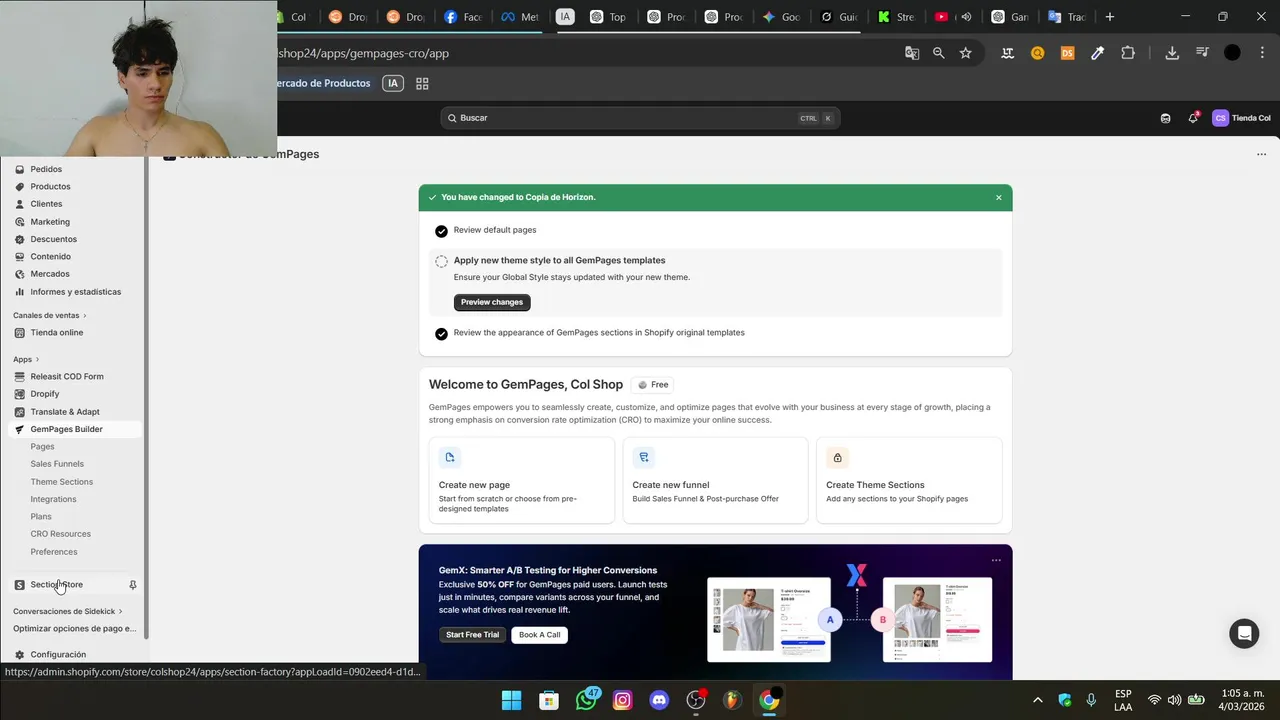This screenshot has width=1280, height=720.
Task: Open the Tienda Col account menu
Action: [x=1242, y=118]
